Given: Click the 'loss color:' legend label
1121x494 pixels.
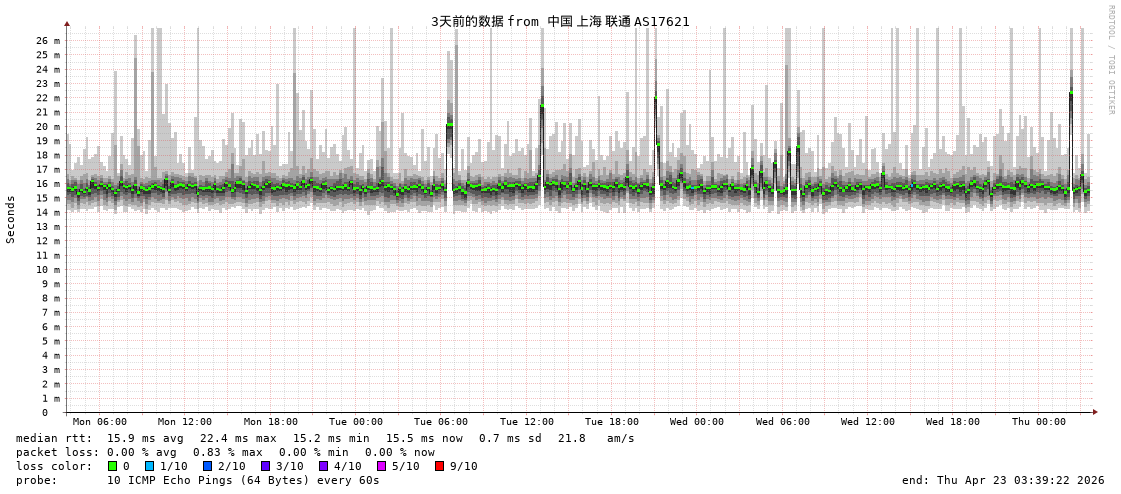Looking at the screenshot, I should [x=54, y=467].
